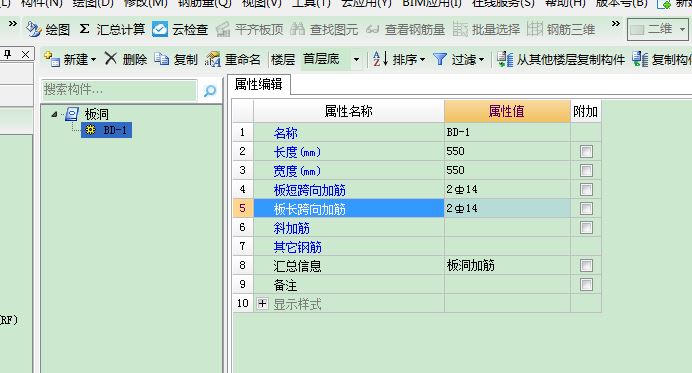Toggle 附加 checkbox for 宽度(mm)
The image size is (692, 373).
[586, 170]
